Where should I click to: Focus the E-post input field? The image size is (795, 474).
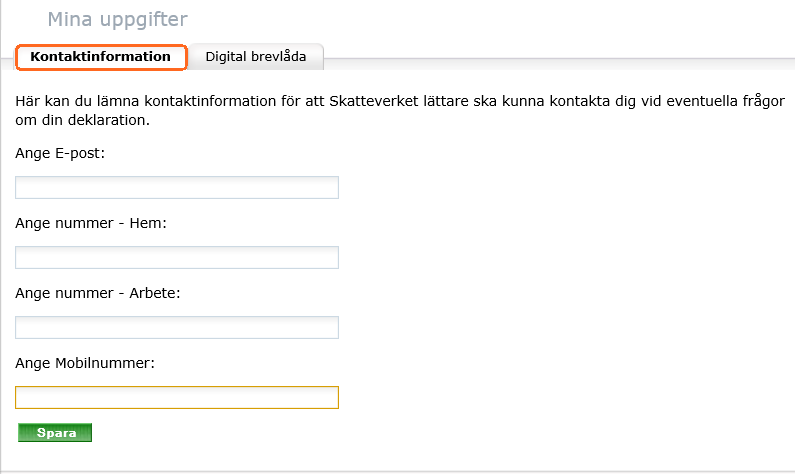(x=177, y=188)
